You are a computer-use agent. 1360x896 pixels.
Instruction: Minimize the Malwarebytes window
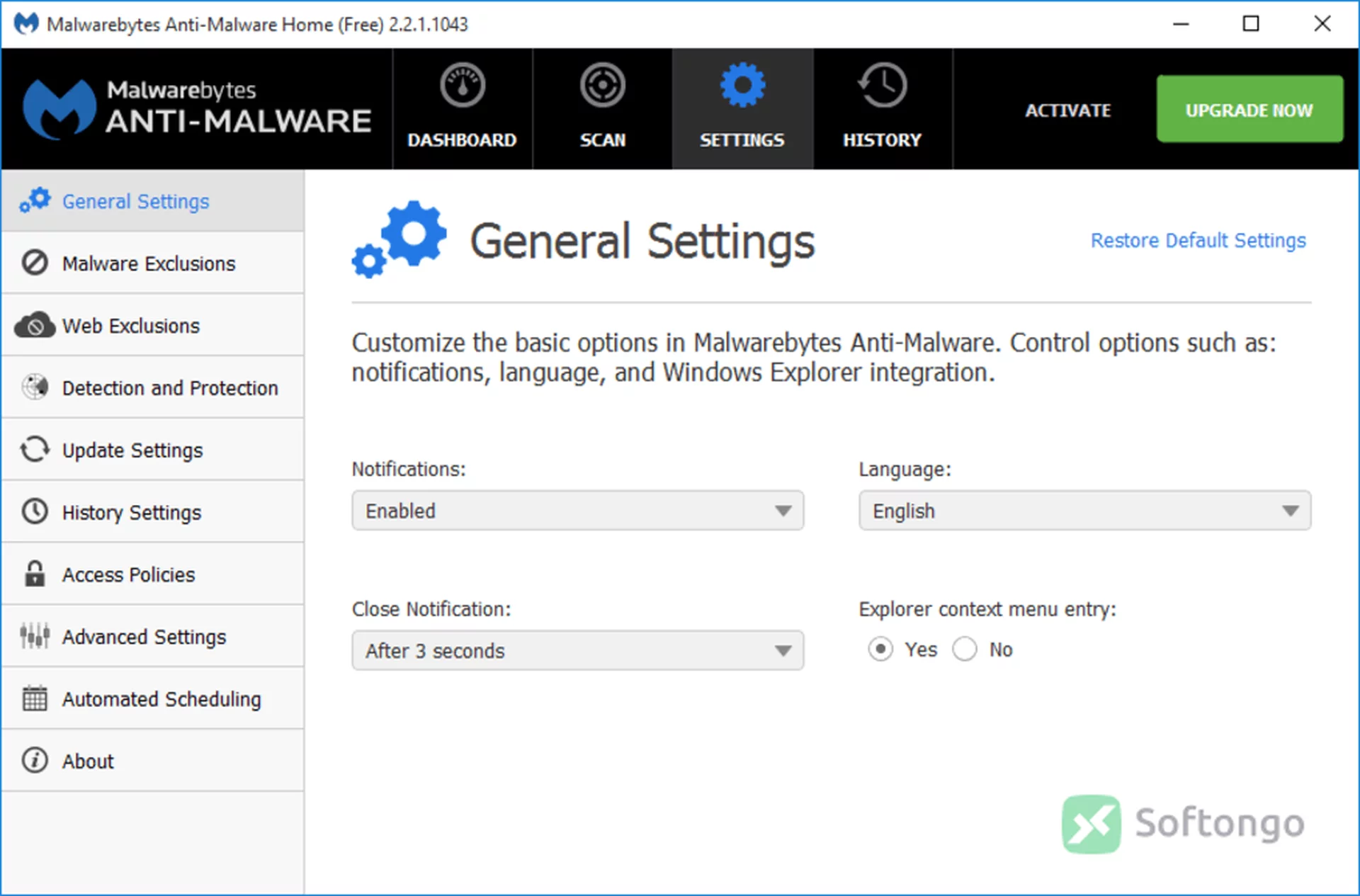pyautogui.click(x=1181, y=24)
